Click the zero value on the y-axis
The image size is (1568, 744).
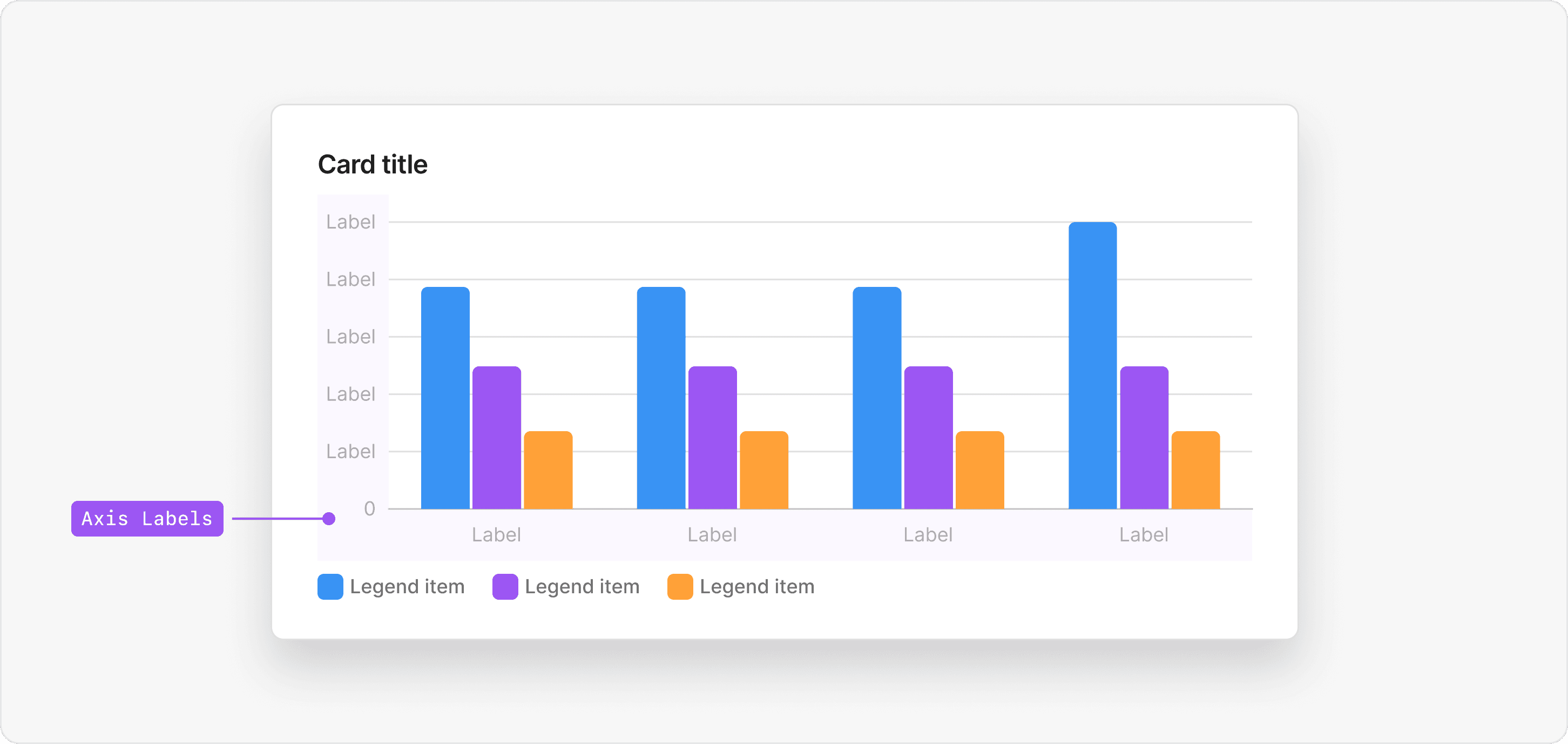(369, 510)
